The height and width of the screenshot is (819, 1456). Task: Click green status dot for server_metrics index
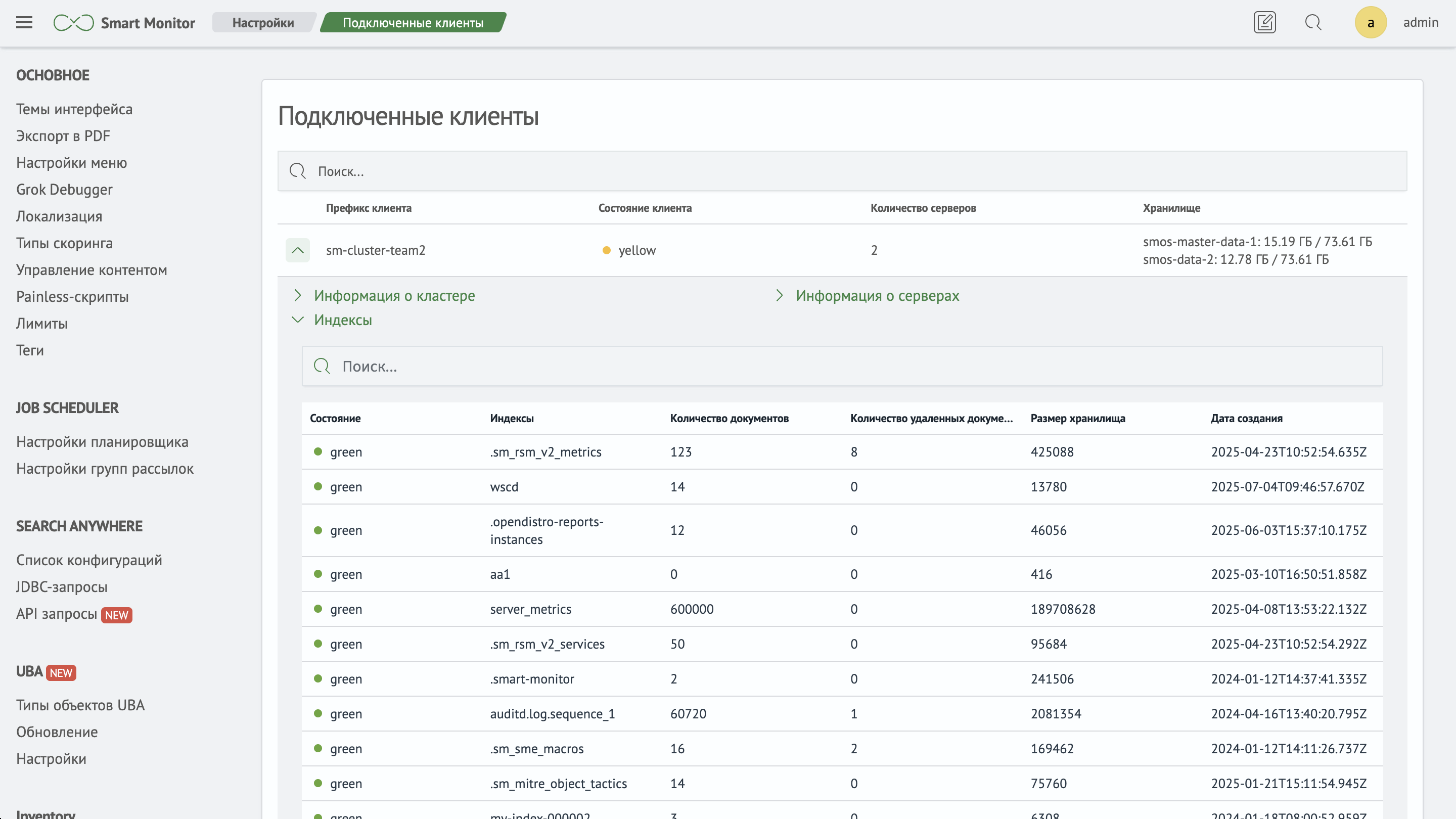[318, 609]
